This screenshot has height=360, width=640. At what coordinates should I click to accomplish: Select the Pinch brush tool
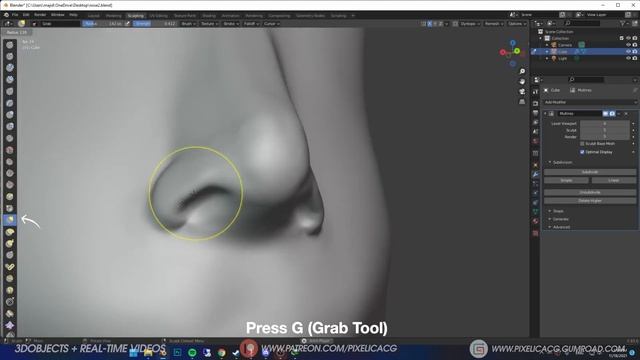tap(10, 209)
